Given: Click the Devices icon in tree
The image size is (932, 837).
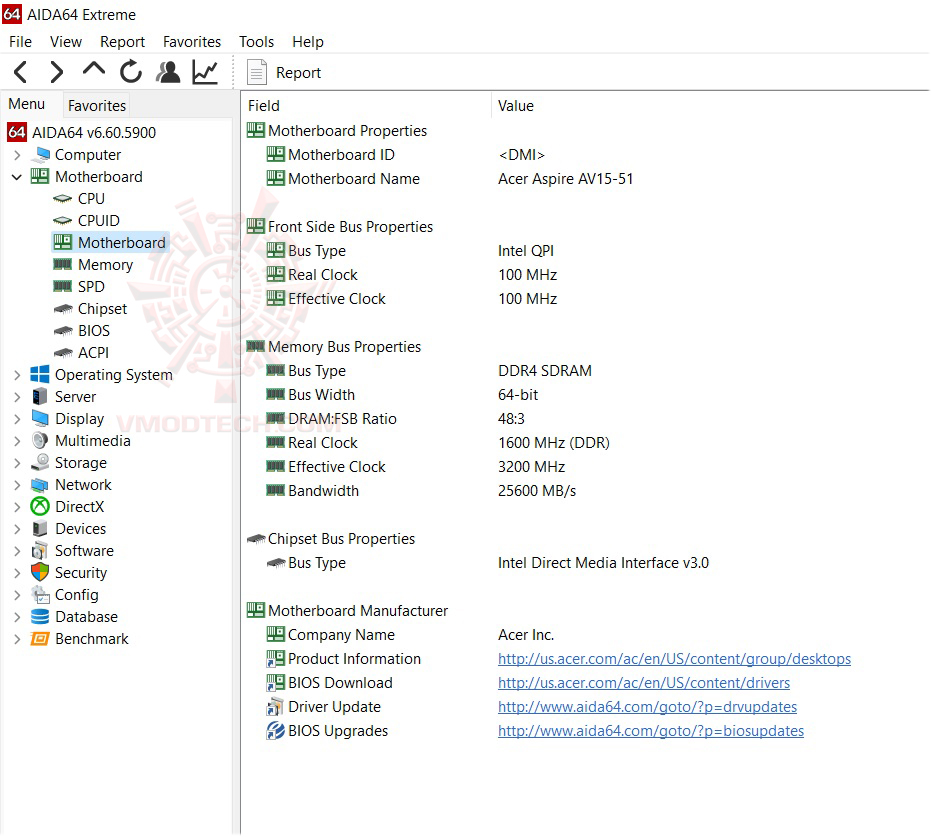Looking at the screenshot, I should click(40, 528).
